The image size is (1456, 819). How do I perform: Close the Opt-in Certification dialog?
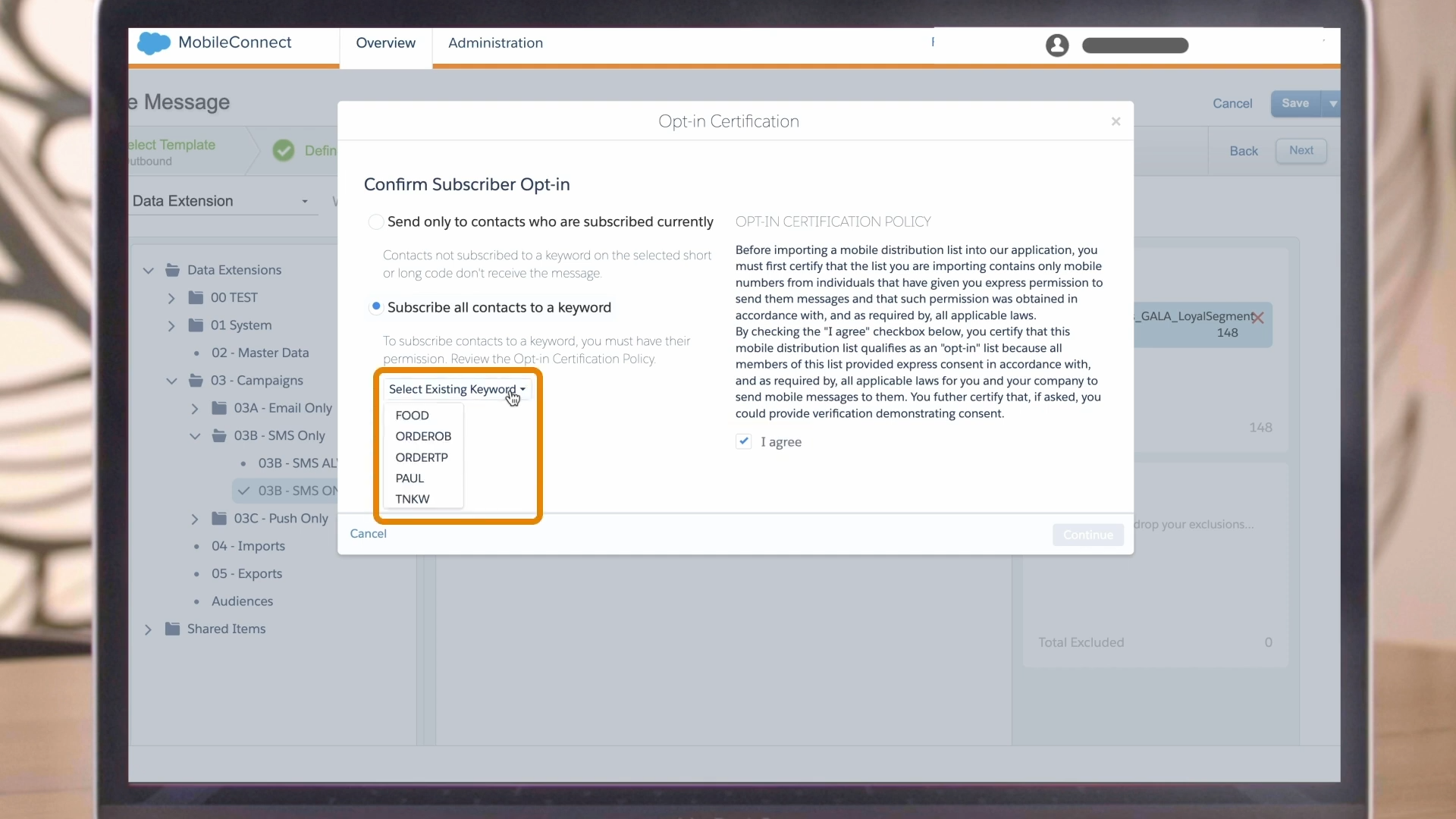[1116, 121]
